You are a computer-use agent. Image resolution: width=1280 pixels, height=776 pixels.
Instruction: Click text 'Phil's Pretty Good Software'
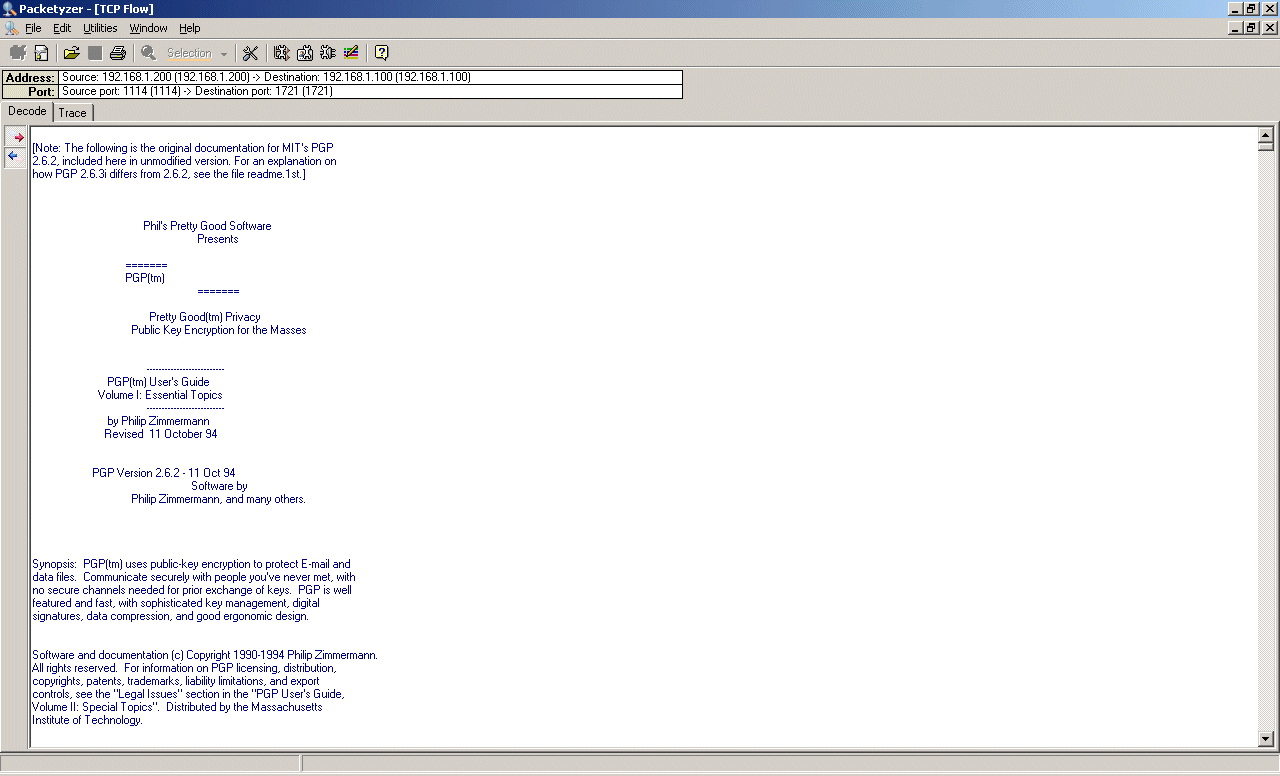[x=207, y=226]
